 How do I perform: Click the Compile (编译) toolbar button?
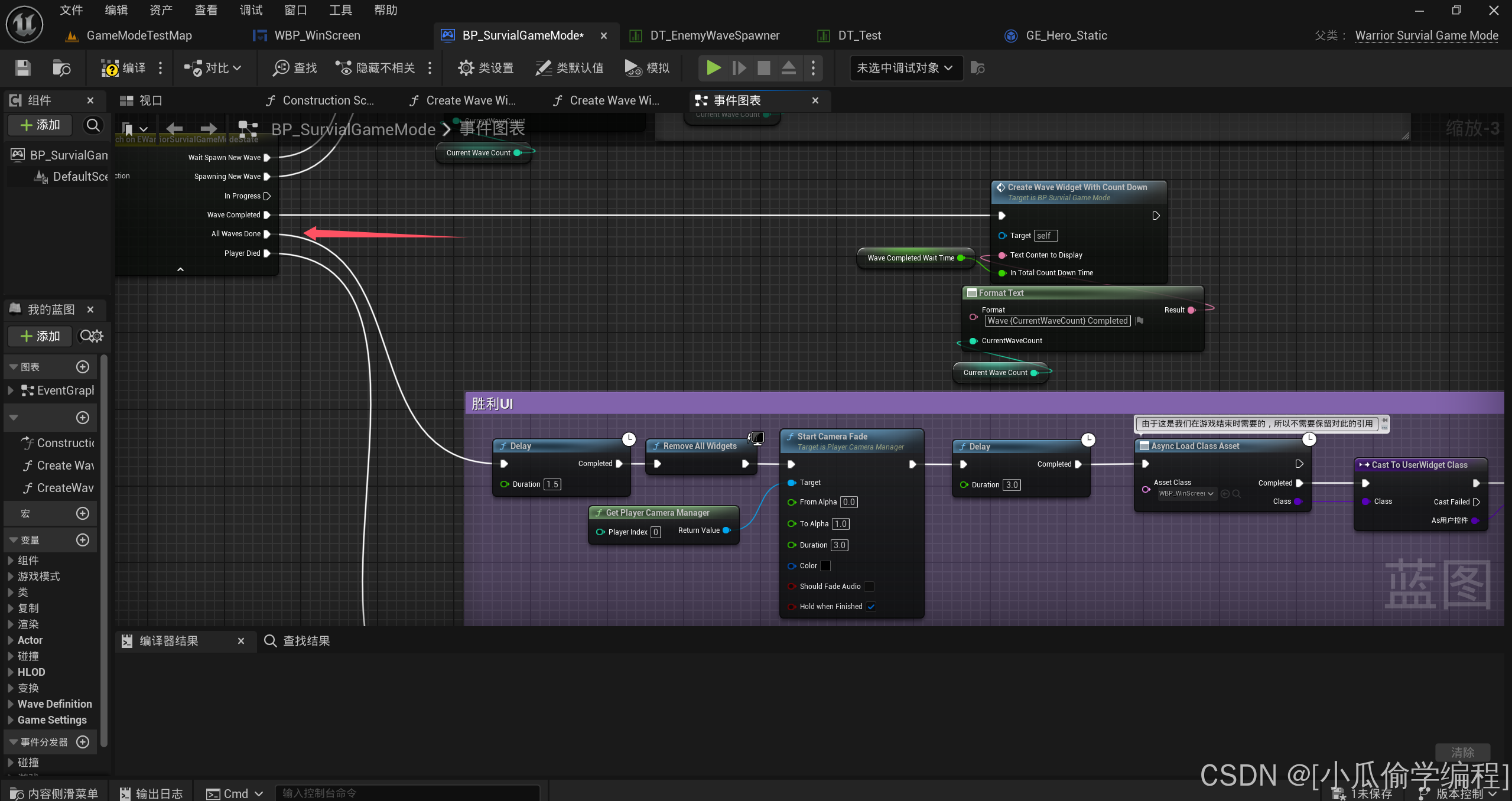pos(123,68)
